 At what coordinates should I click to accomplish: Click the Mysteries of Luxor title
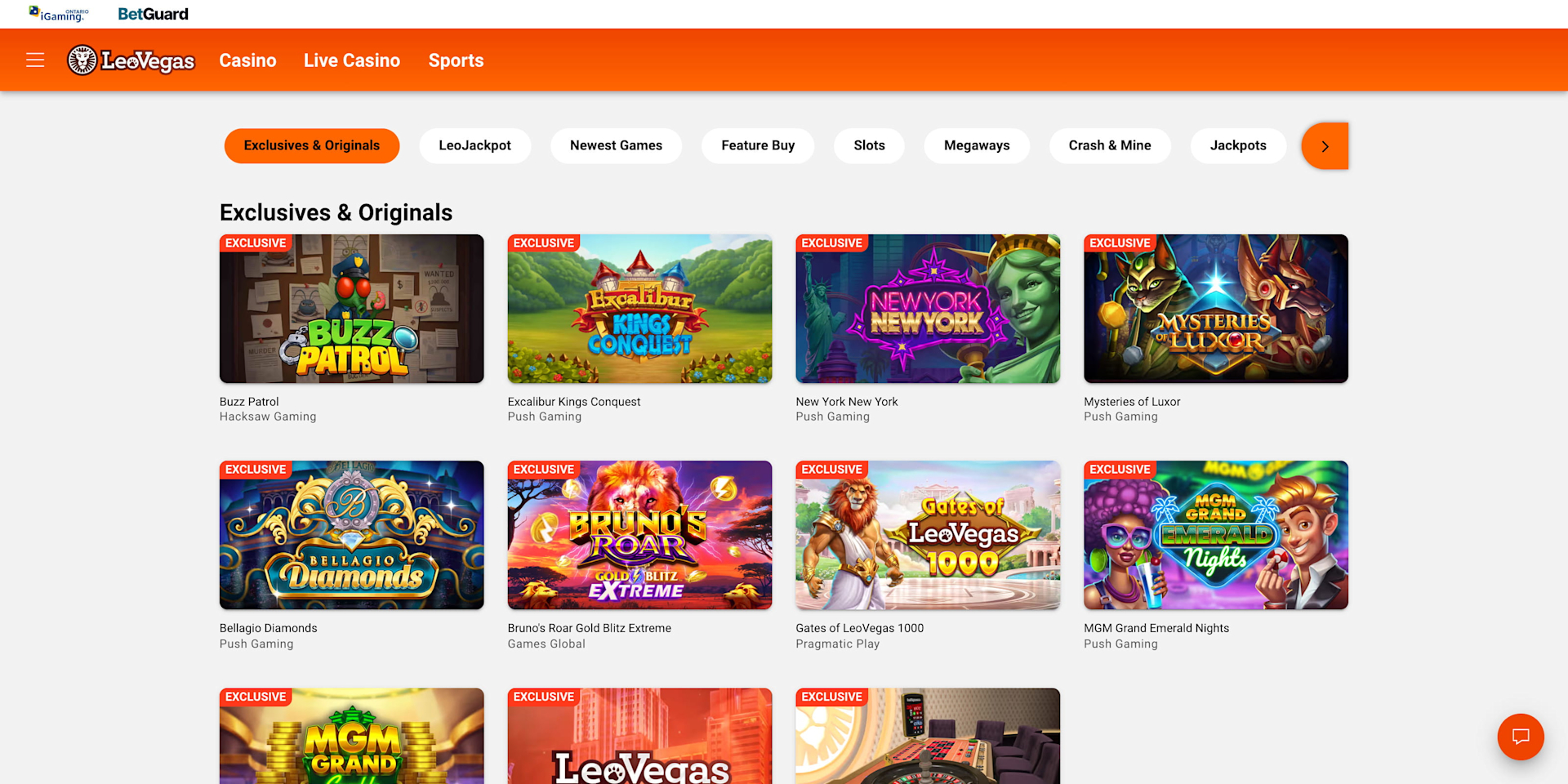click(x=1132, y=402)
